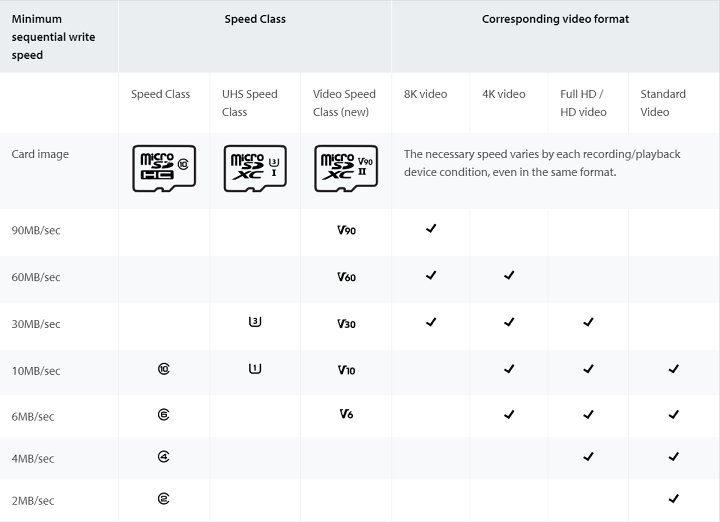Click the UHS U1 symbol in the 10MB/sec row

click(x=254, y=369)
